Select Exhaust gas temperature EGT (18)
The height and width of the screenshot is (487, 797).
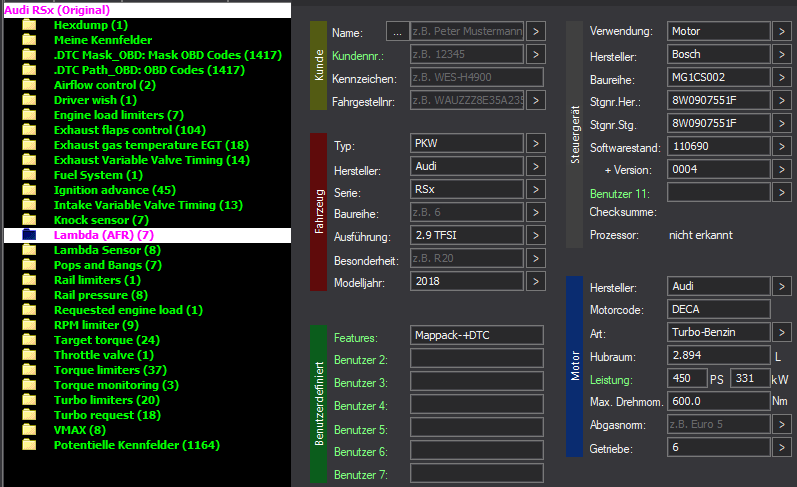tap(151, 145)
